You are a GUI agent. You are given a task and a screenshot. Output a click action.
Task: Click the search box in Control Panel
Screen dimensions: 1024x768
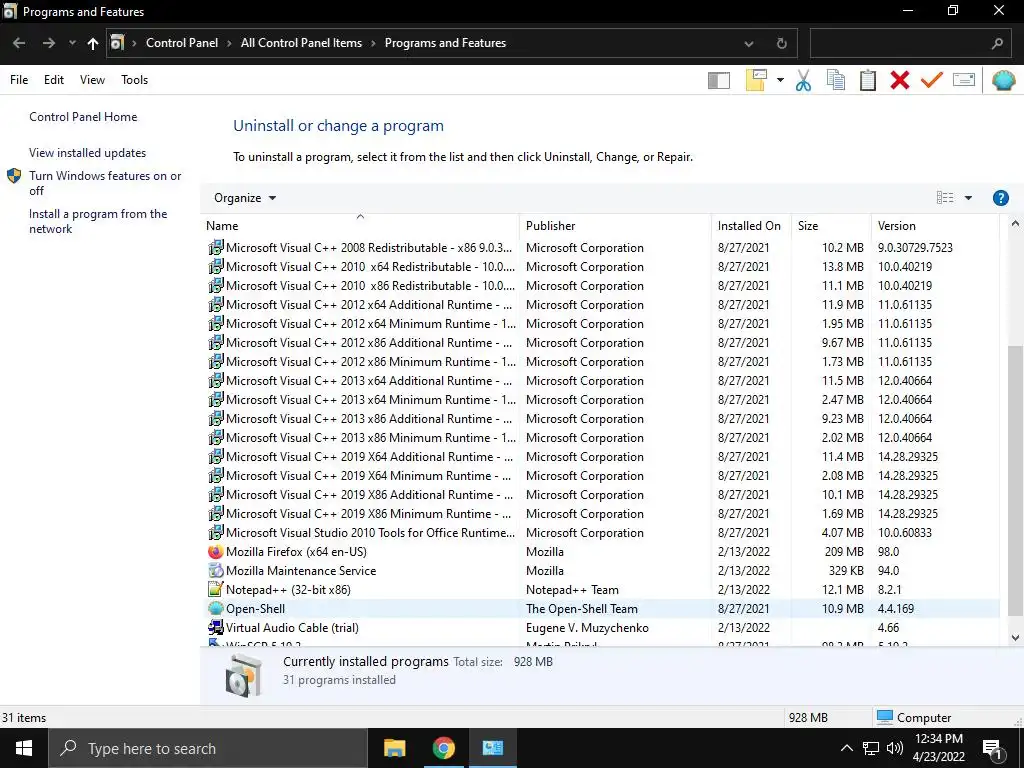911,44
